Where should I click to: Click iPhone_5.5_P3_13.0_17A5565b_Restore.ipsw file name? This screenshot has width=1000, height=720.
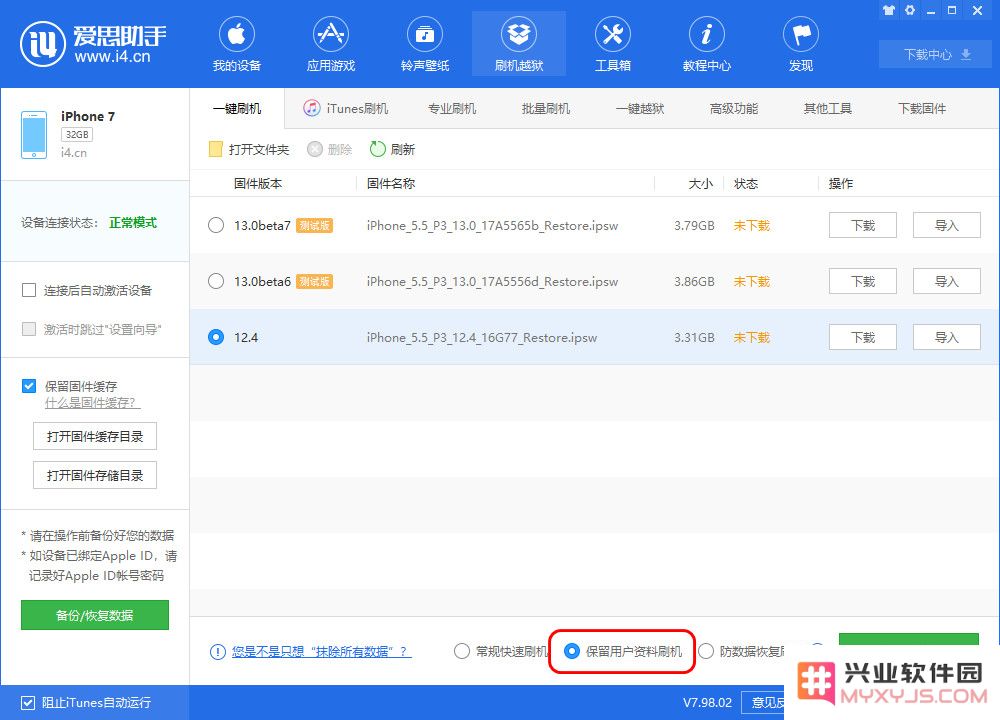pyautogui.click(x=492, y=225)
